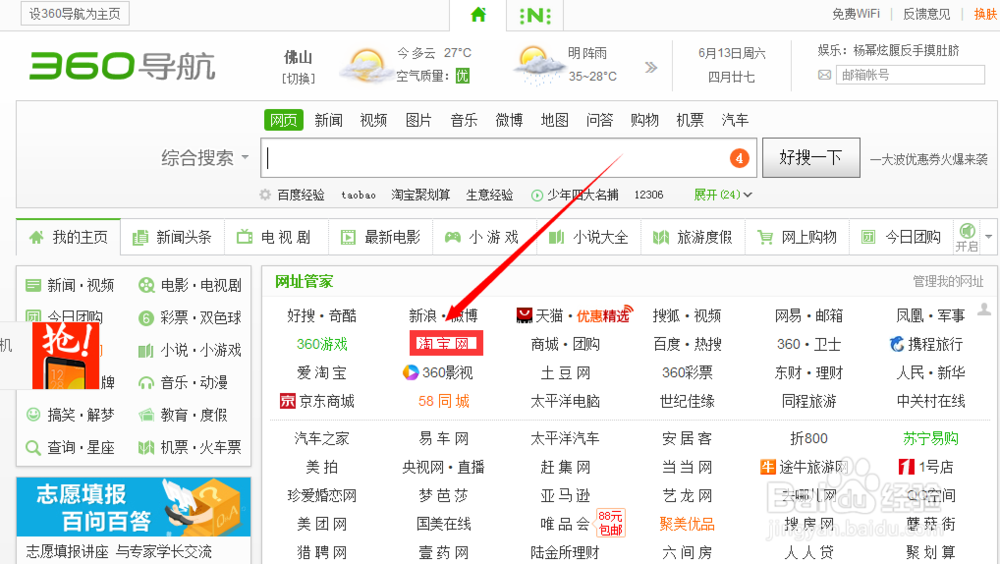Open the 最新电影 navigation tab
This screenshot has height=564, width=1000.
point(381,237)
